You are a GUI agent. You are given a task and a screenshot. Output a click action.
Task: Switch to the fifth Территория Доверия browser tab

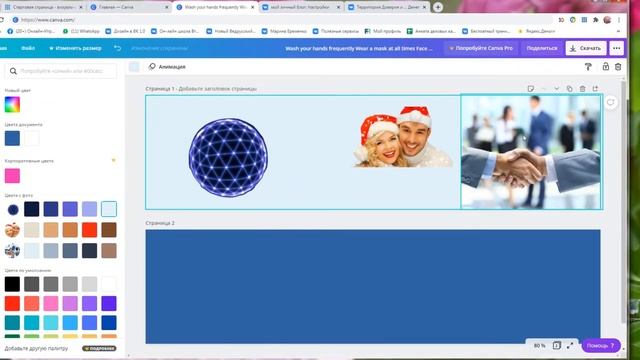pos(387,7)
